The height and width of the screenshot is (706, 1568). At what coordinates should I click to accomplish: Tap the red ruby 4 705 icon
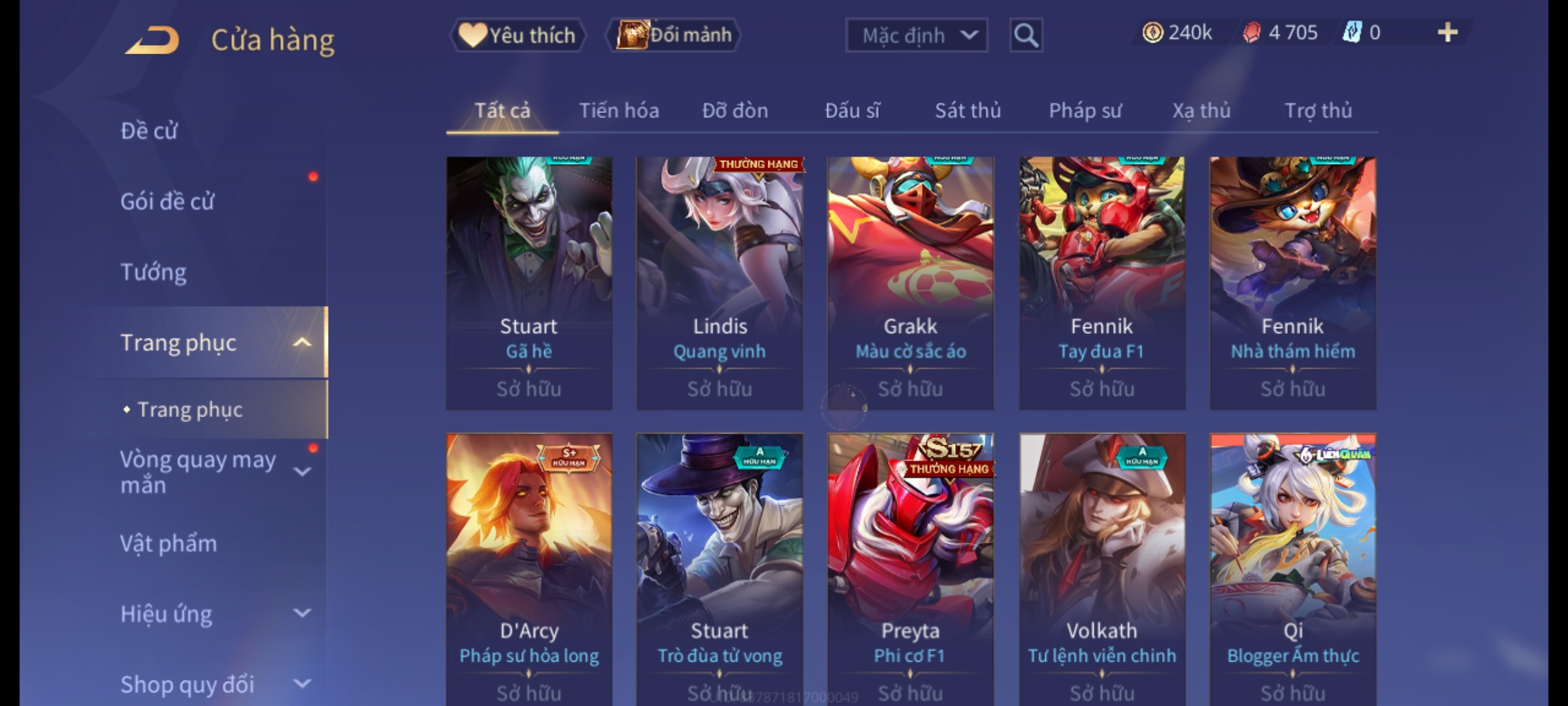tap(1251, 33)
